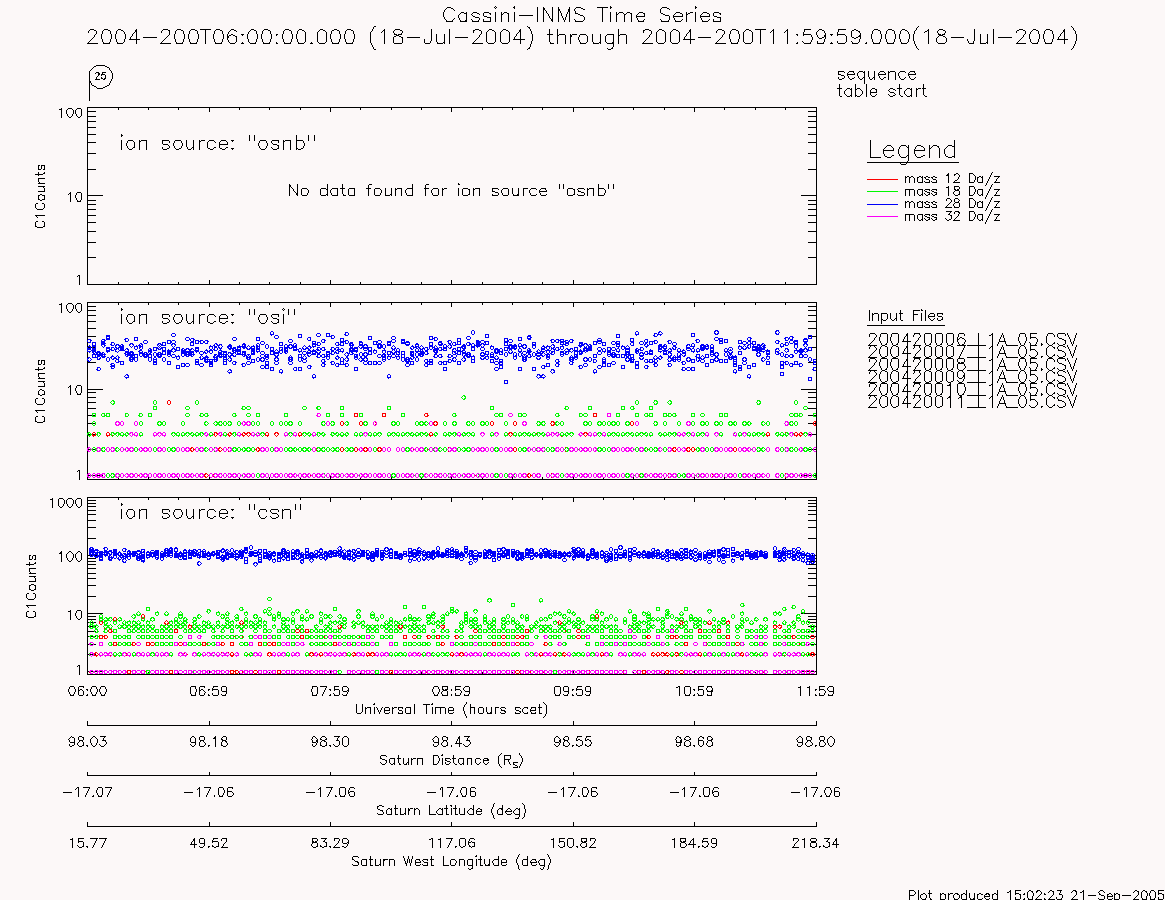Click the Plot produced timestamp text
The image size is (1165, 900).
(1036, 893)
